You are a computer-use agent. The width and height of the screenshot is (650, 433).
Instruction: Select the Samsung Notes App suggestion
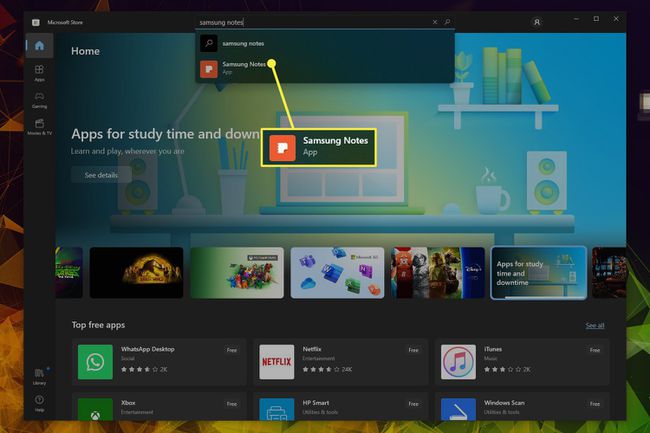[325, 68]
